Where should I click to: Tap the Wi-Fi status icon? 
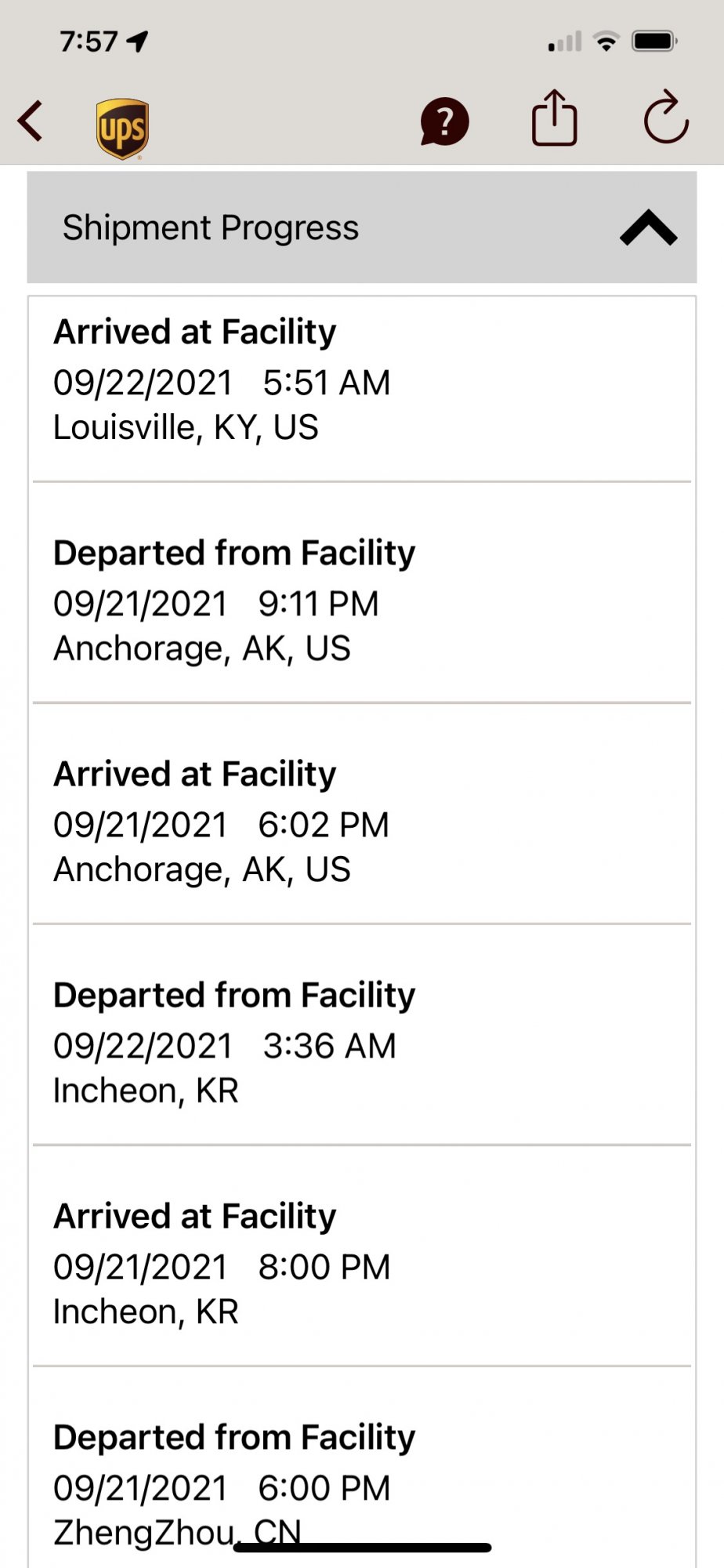tap(606, 41)
